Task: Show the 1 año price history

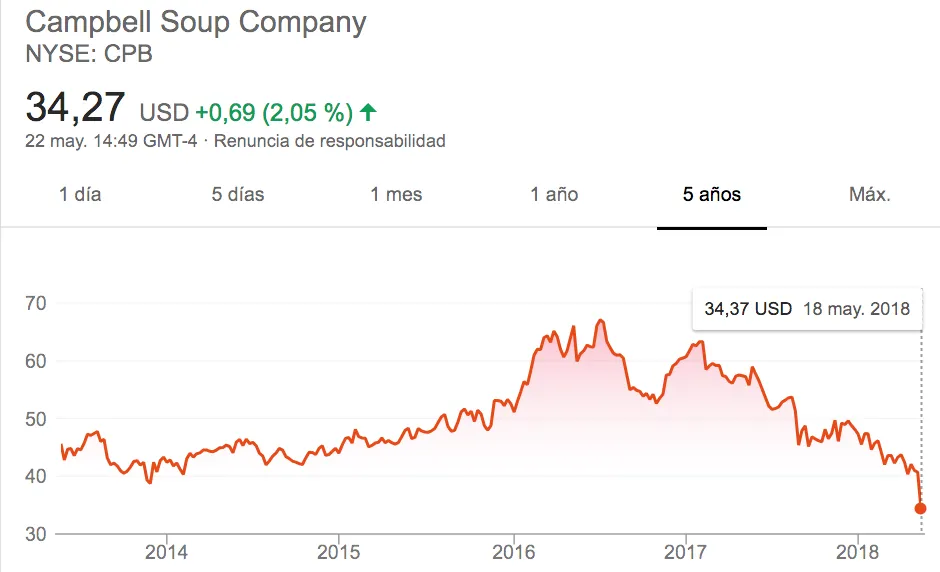Action: coord(554,194)
